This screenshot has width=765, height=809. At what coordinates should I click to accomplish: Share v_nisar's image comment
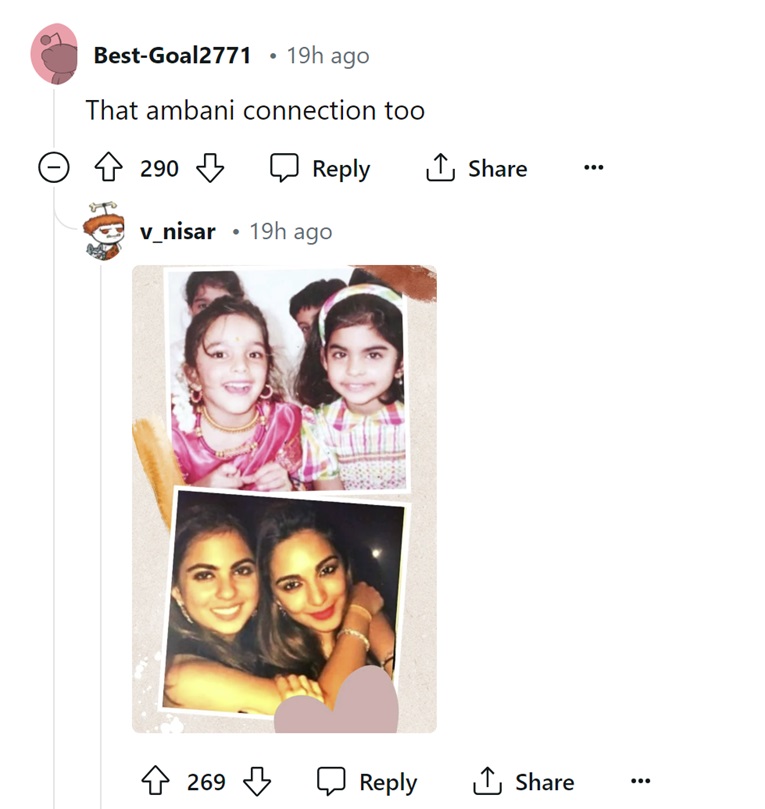(524, 782)
